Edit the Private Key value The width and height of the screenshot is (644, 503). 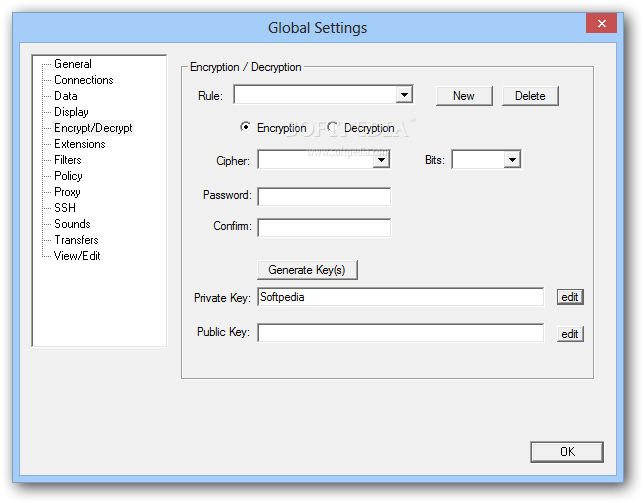570,297
